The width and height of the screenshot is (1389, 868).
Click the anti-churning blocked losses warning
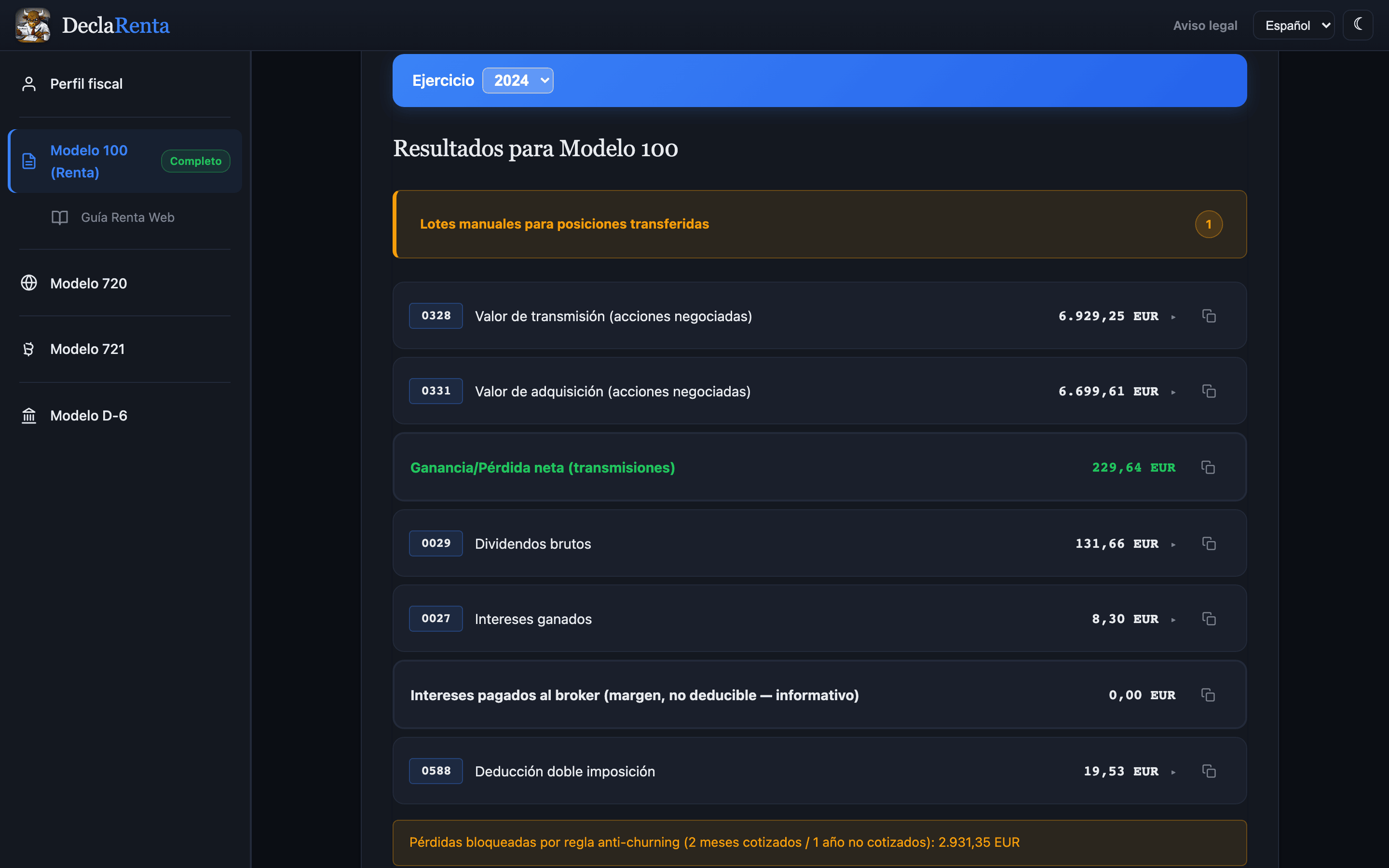pyautogui.click(x=819, y=843)
